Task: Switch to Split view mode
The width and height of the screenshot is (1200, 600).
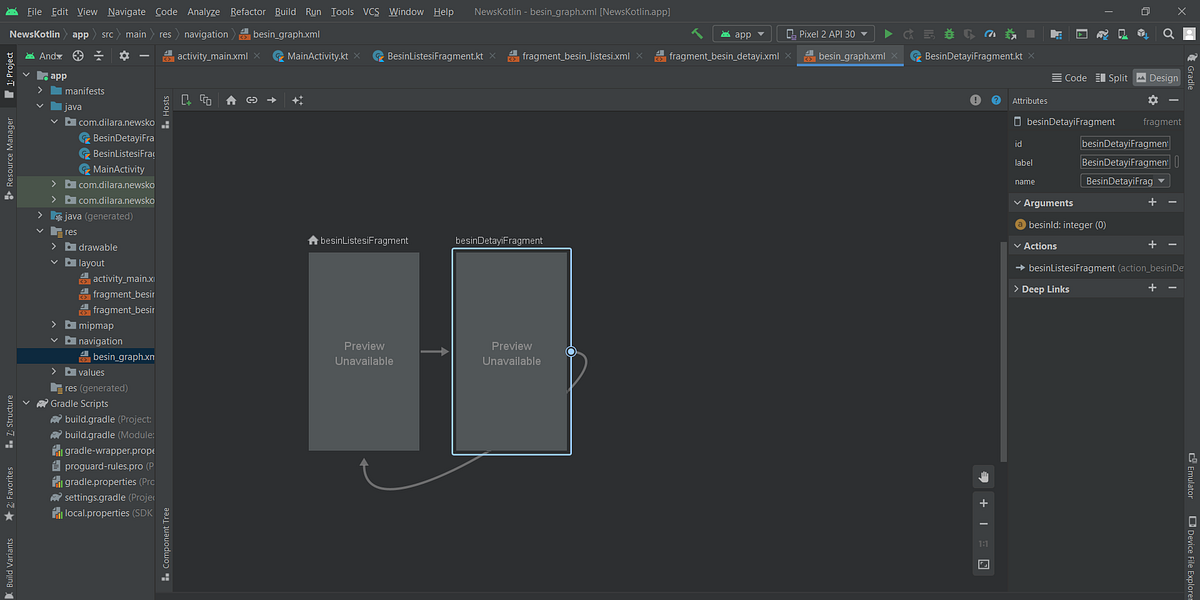Action: pyautogui.click(x=1111, y=78)
